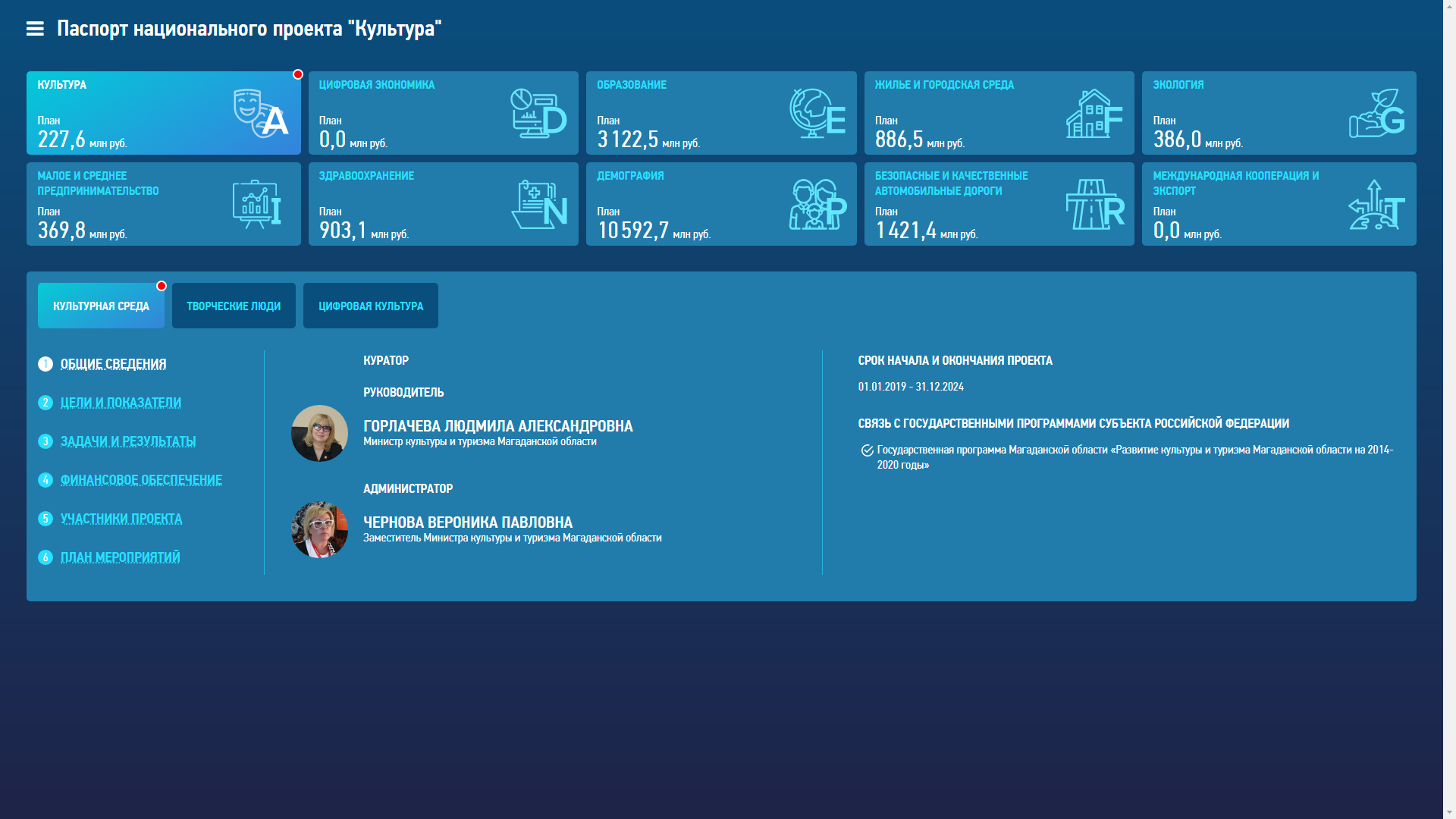Viewport: 1456px width, 819px height.
Task: Open the Цели и показатели section link
Action: 121,403
